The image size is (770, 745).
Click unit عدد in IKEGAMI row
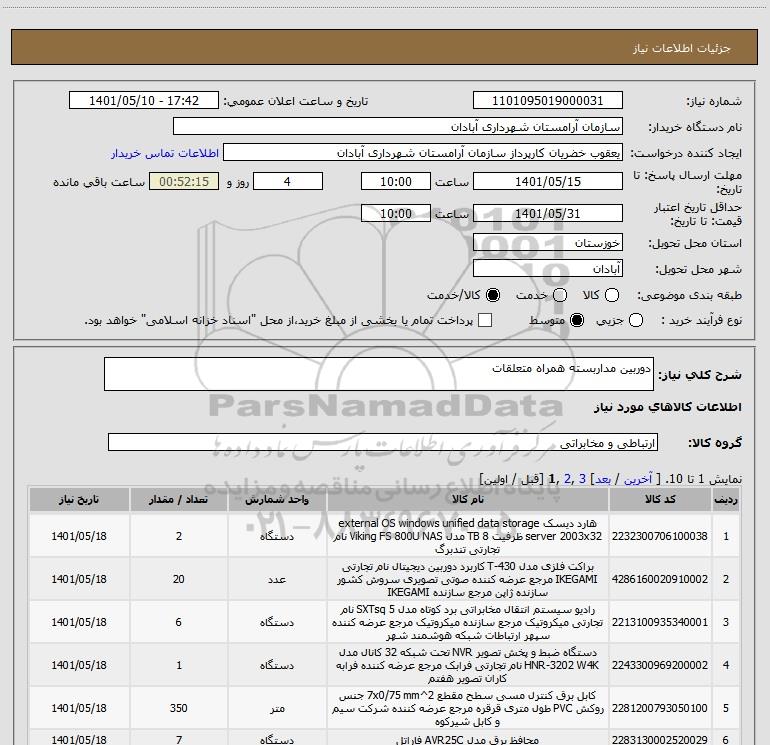point(277,579)
